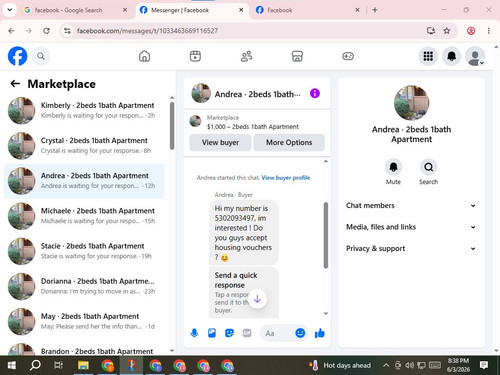Click the install app icon in address bar
The image size is (500, 375).
coord(431,31)
